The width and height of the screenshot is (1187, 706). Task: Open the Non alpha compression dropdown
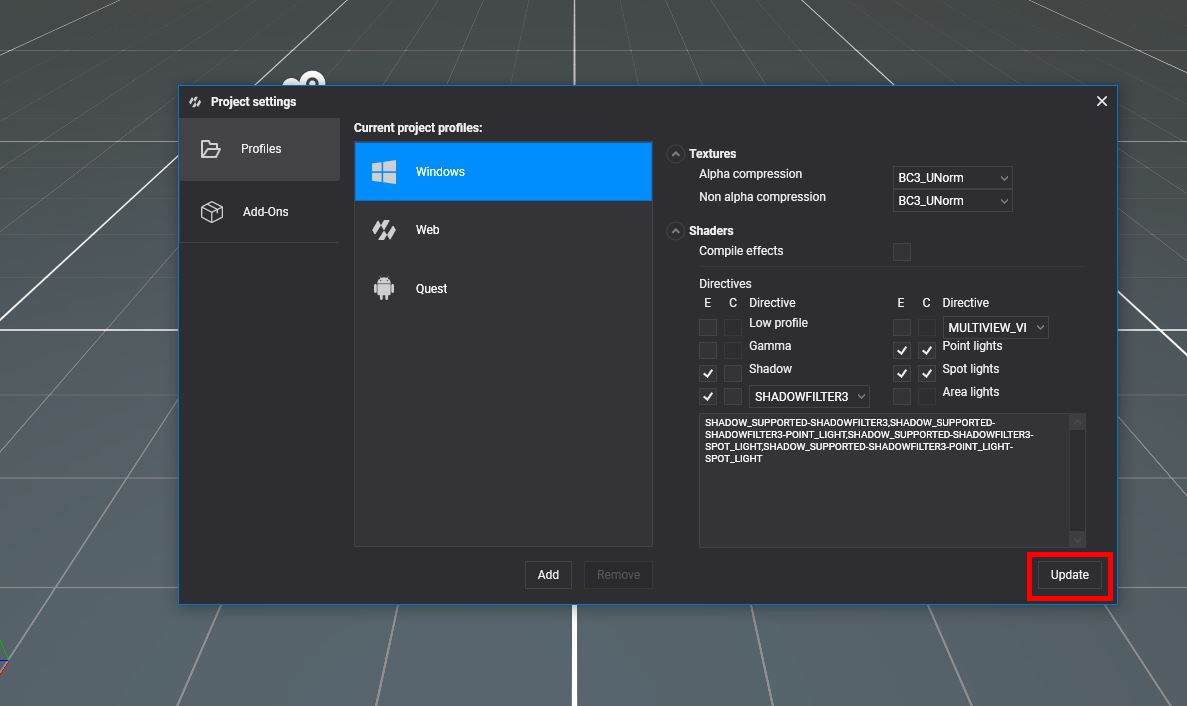[952, 201]
